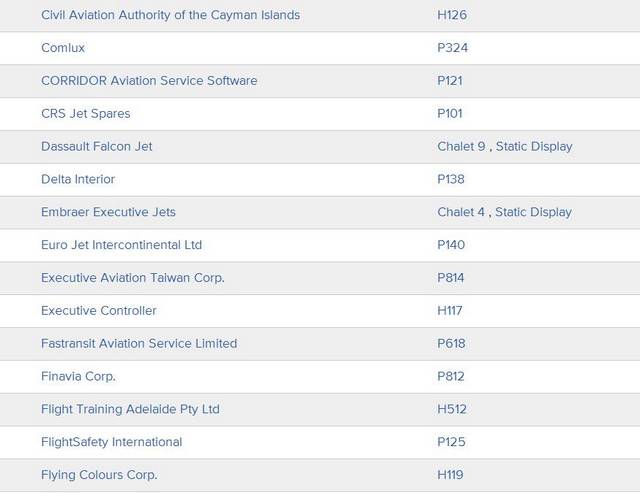Click the Comlux exhibitor name
This screenshot has width=640, height=493.
pyautogui.click(x=62, y=48)
